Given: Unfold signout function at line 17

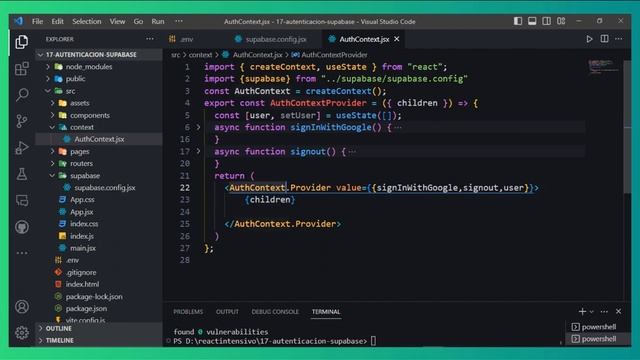Looking at the screenshot, I should point(198,151).
